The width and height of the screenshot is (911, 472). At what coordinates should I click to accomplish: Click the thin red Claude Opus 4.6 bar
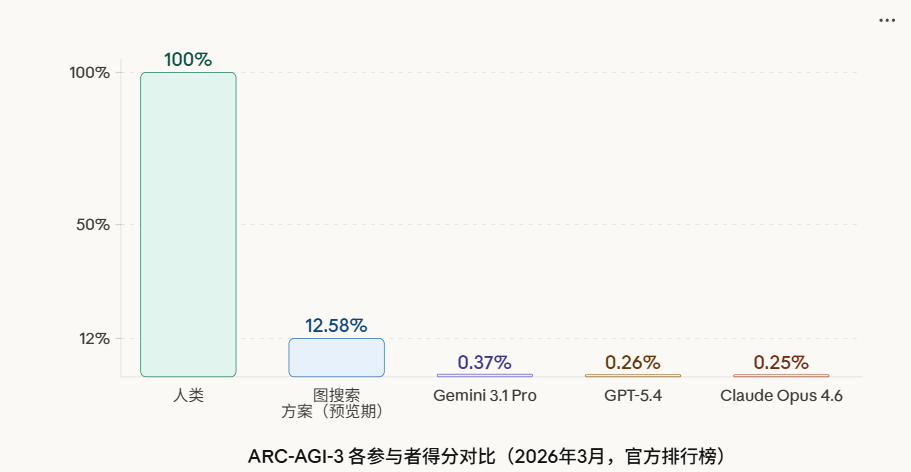tap(781, 375)
